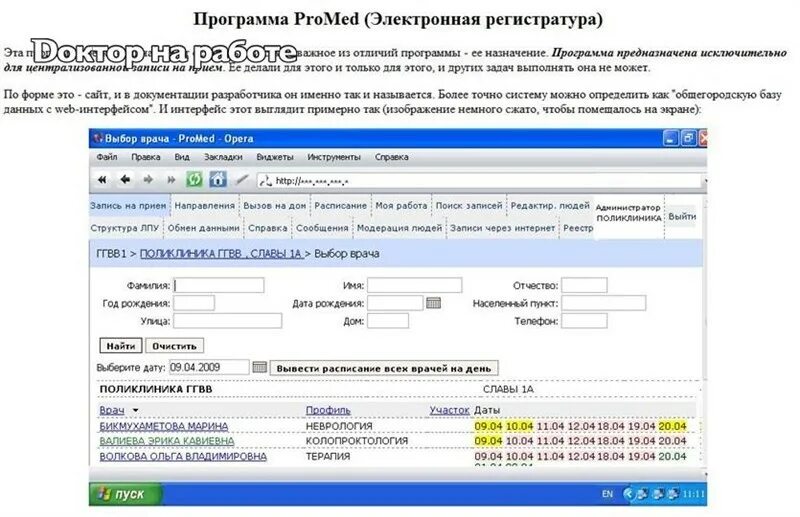
Task: Open the Структура ЛПУ tab
Action: [x=125, y=228]
